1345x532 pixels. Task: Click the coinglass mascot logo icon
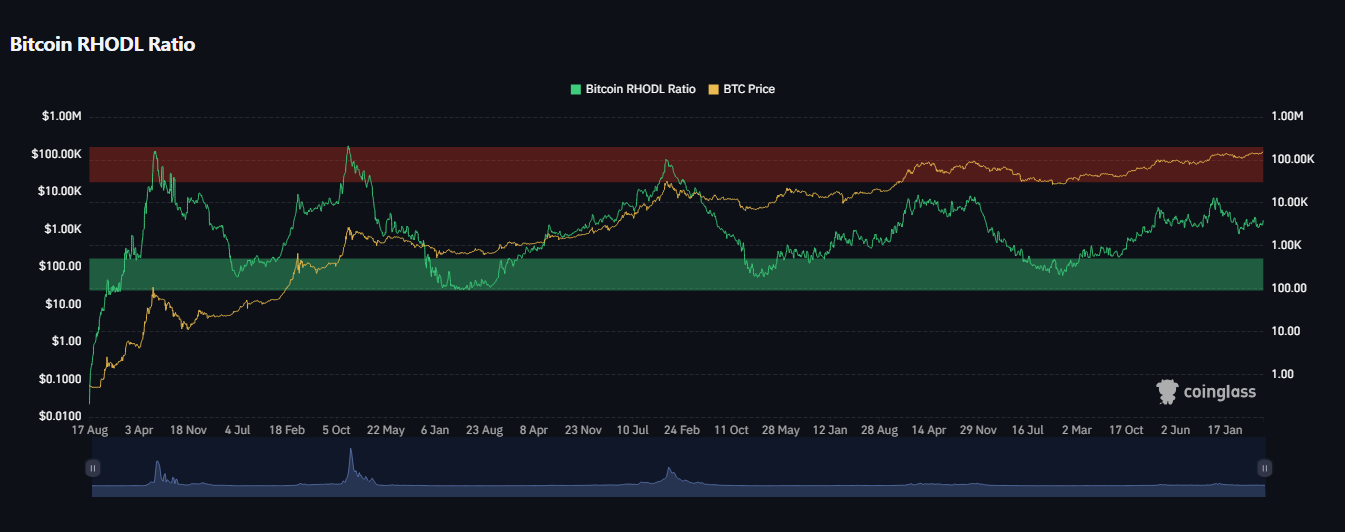pyautogui.click(x=1167, y=391)
